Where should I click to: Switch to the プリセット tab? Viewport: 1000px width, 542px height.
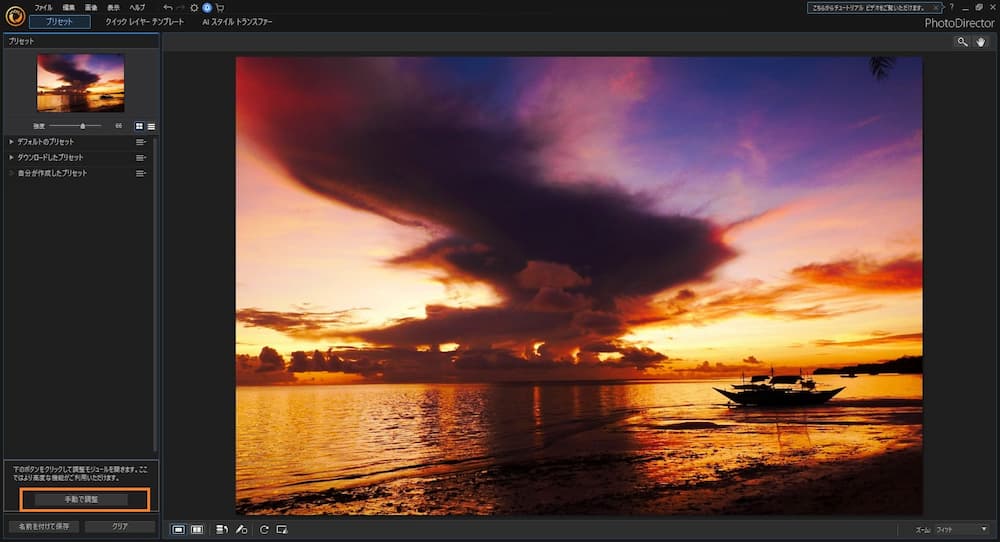tap(59, 22)
